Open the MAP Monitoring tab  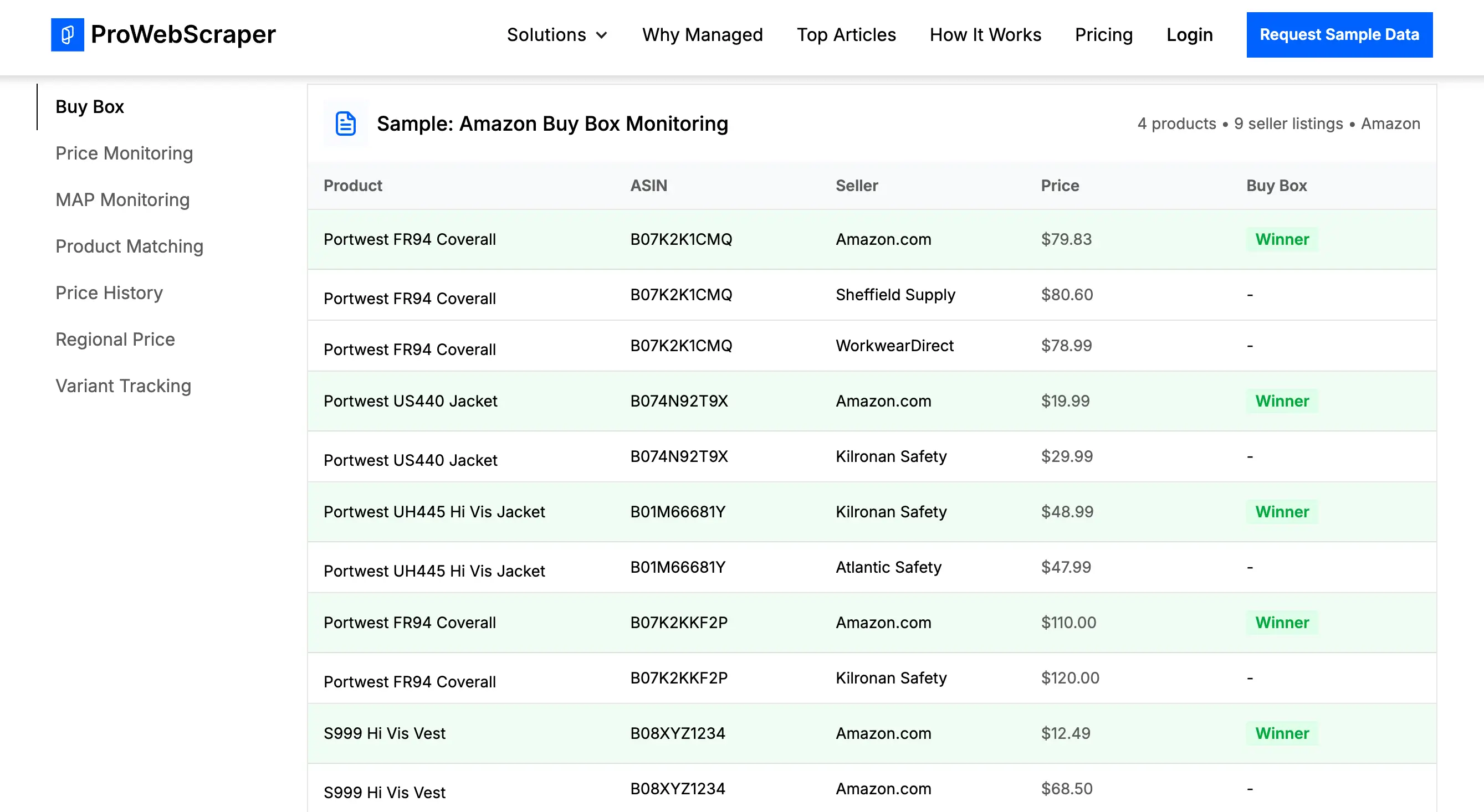coord(122,200)
